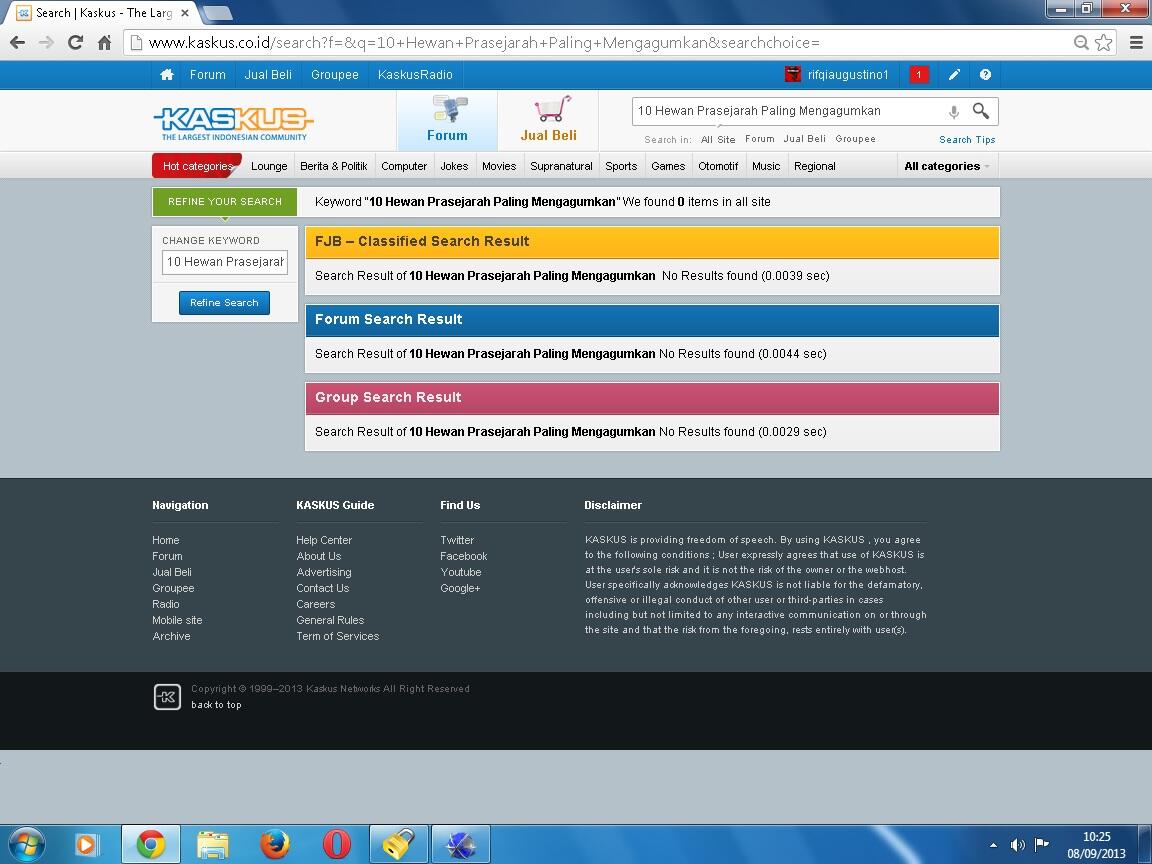
Task: Choose All Site search scope
Action: click(x=718, y=140)
